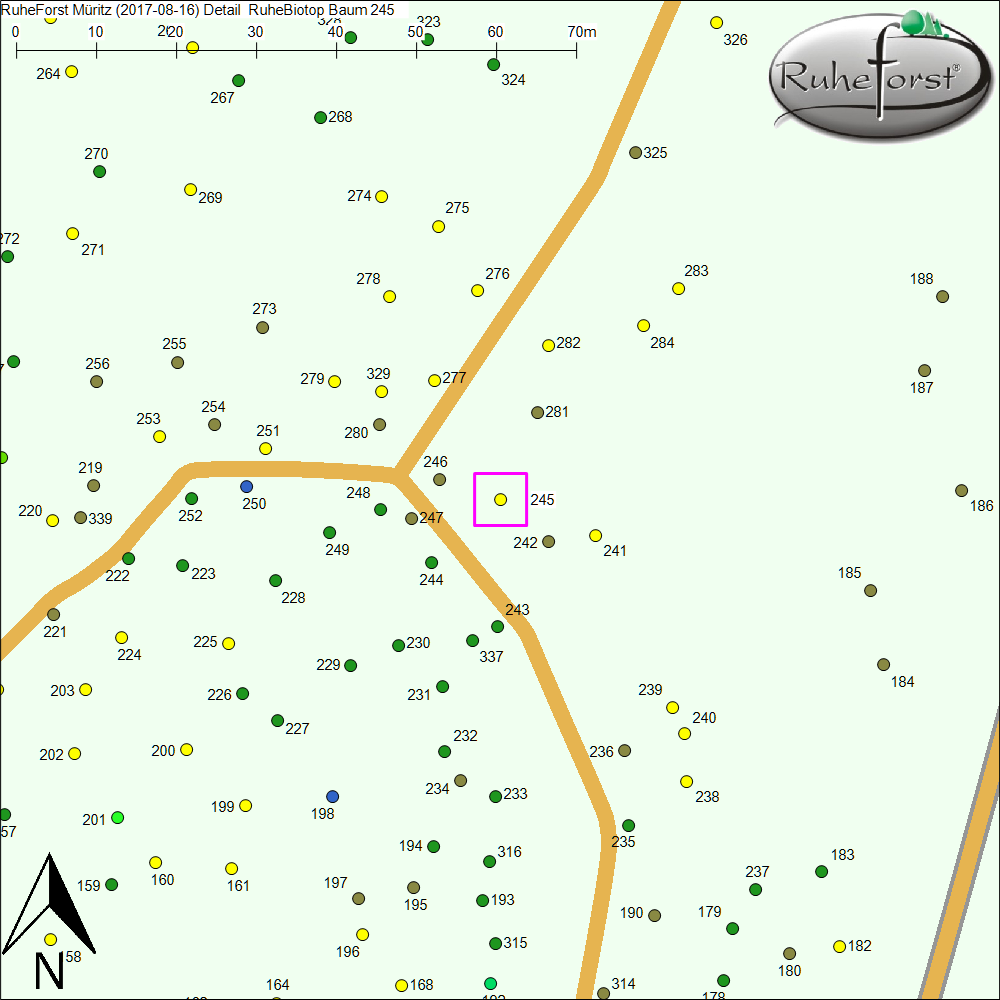Click bright green tree marker 201
Viewport: 1000px width, 1000px height.
coord(118,818)
